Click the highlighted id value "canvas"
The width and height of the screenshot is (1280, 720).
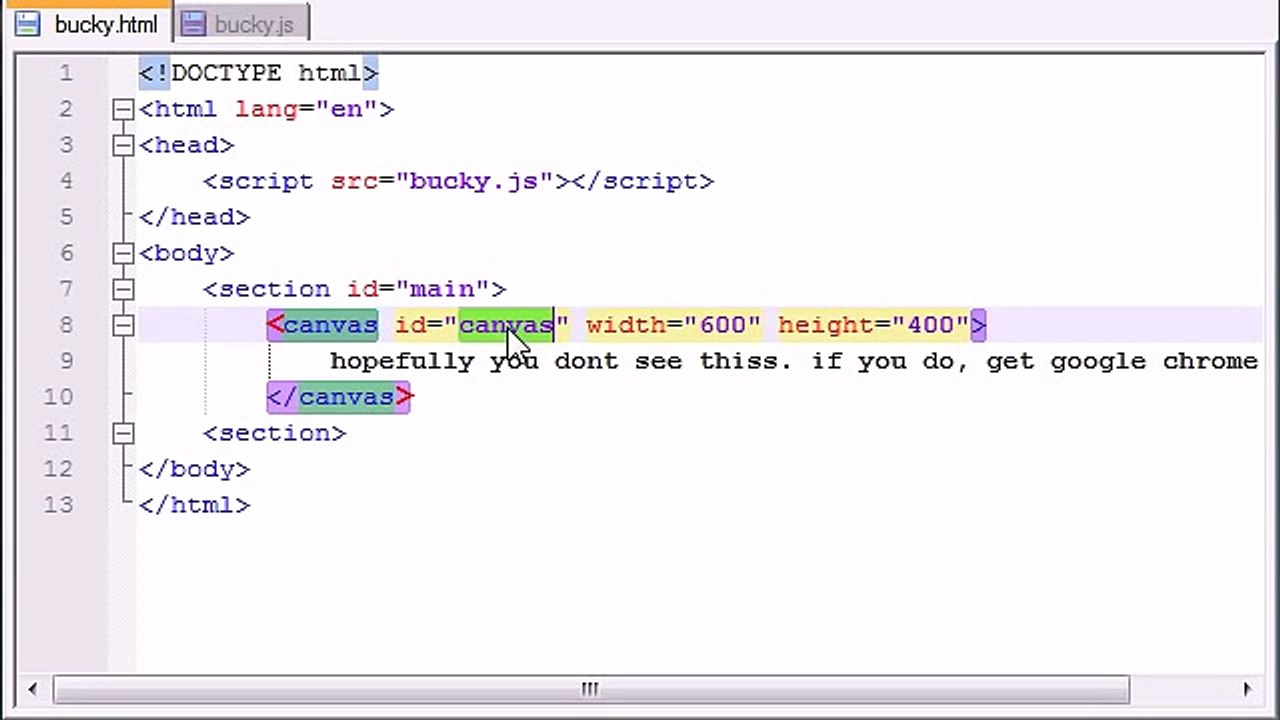(x=506, y=325)
